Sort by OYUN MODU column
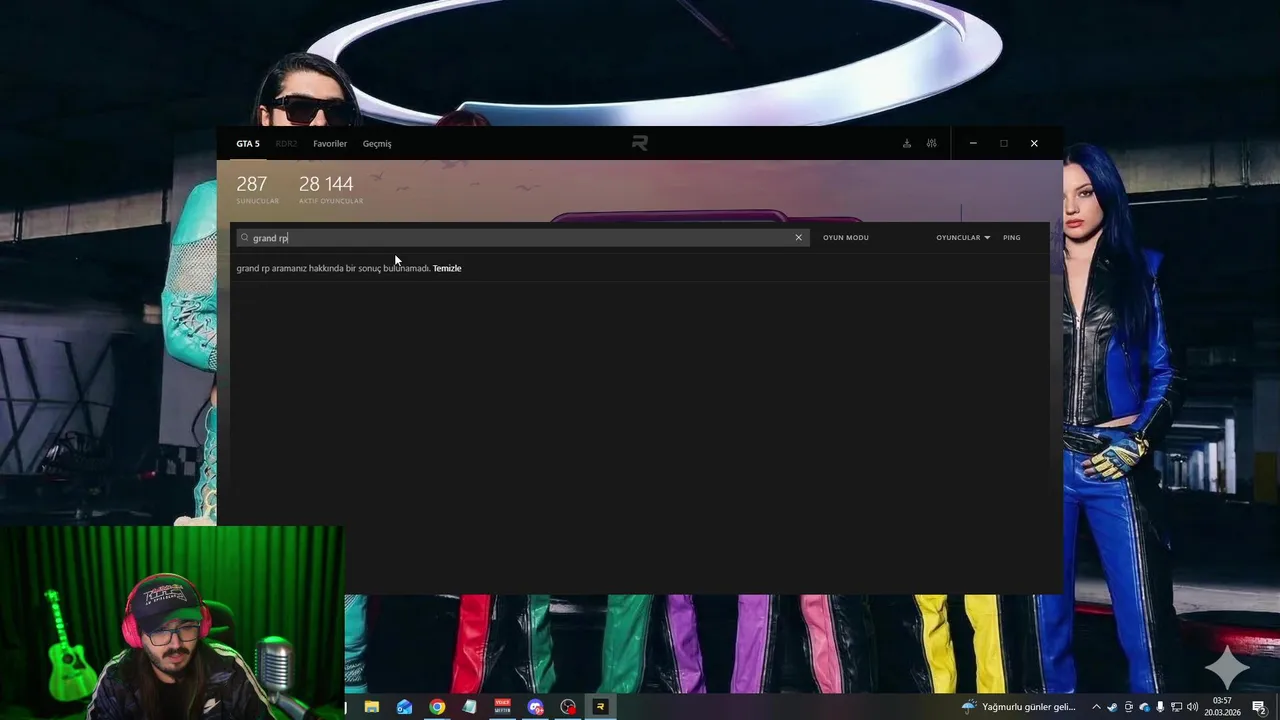The height and width of the screenshot is (720, 1280). (846, 238)
